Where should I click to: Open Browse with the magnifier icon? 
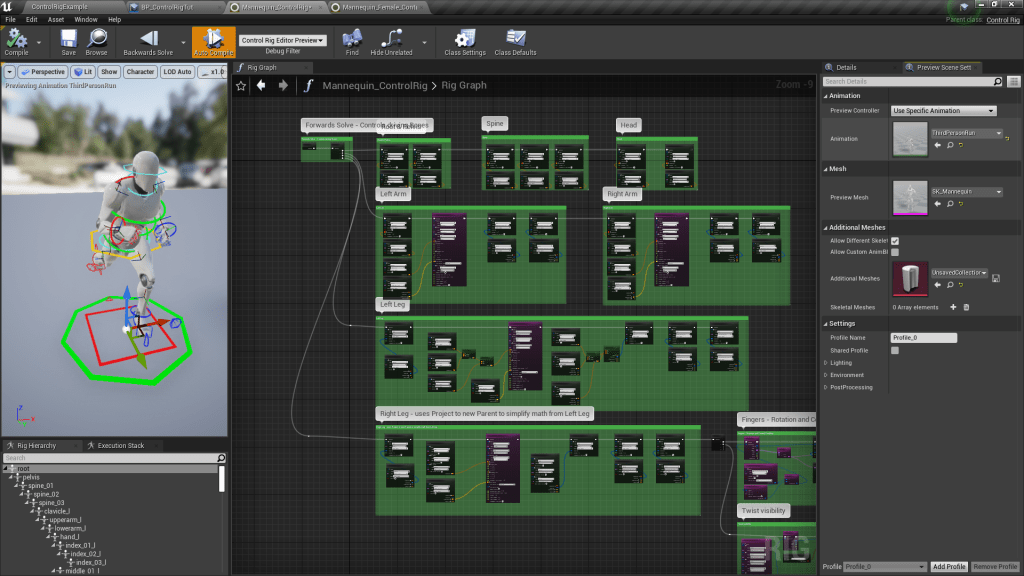tap(96, 39)
